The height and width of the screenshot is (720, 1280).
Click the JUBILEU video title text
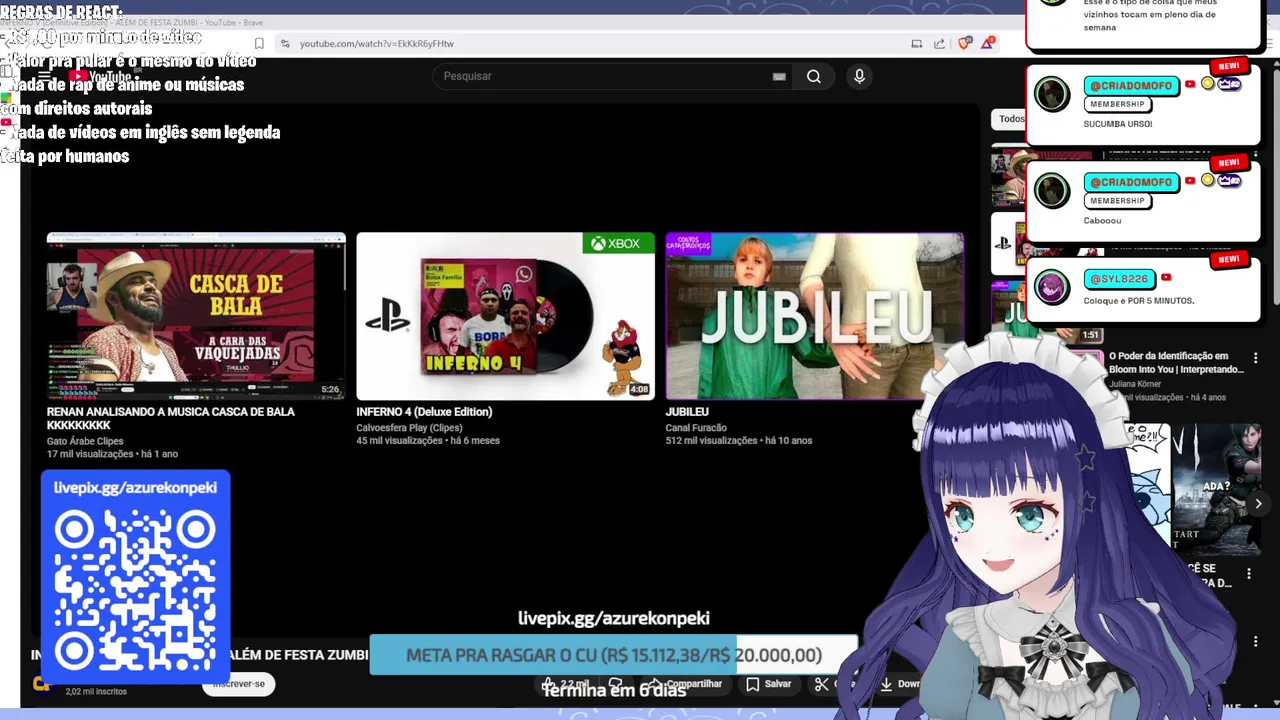tap(687, 412)
